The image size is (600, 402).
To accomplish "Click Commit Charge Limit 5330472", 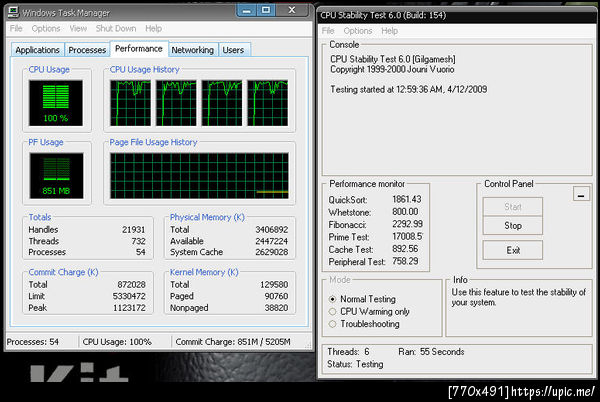I will coord(129,296).
